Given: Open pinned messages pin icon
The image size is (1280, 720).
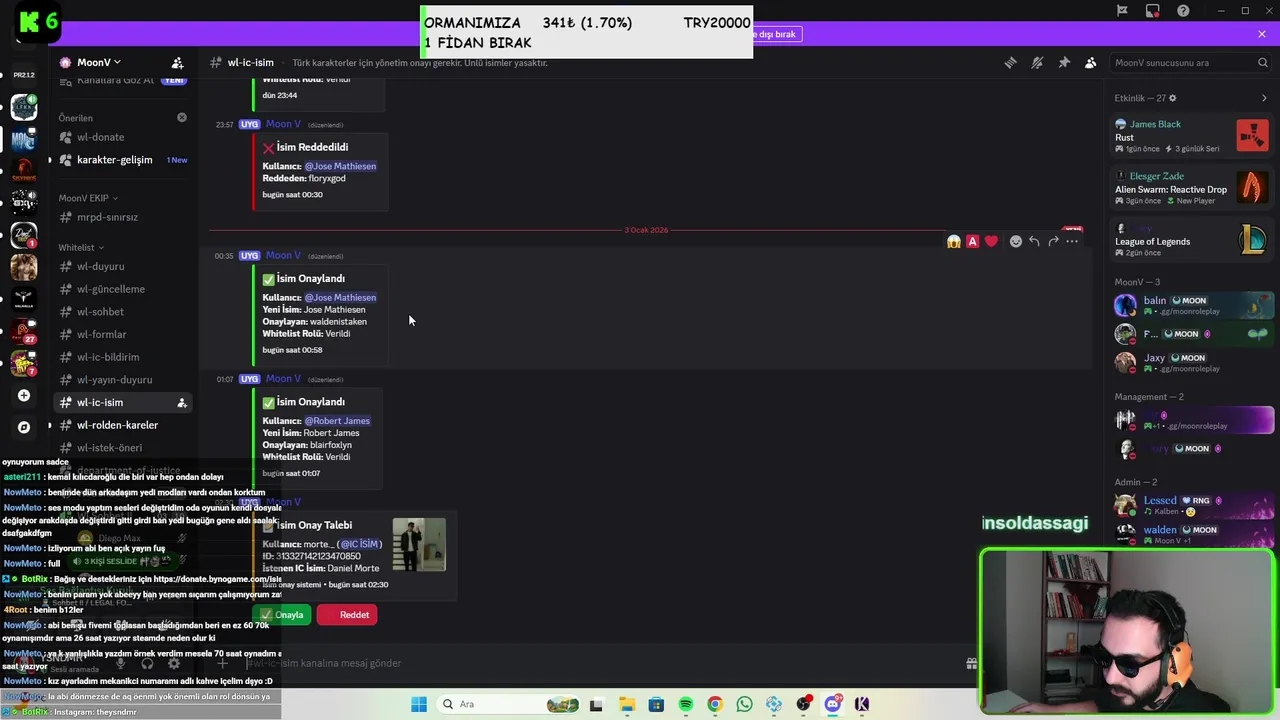Looking at the screenshot, I should click(1064, 62).
